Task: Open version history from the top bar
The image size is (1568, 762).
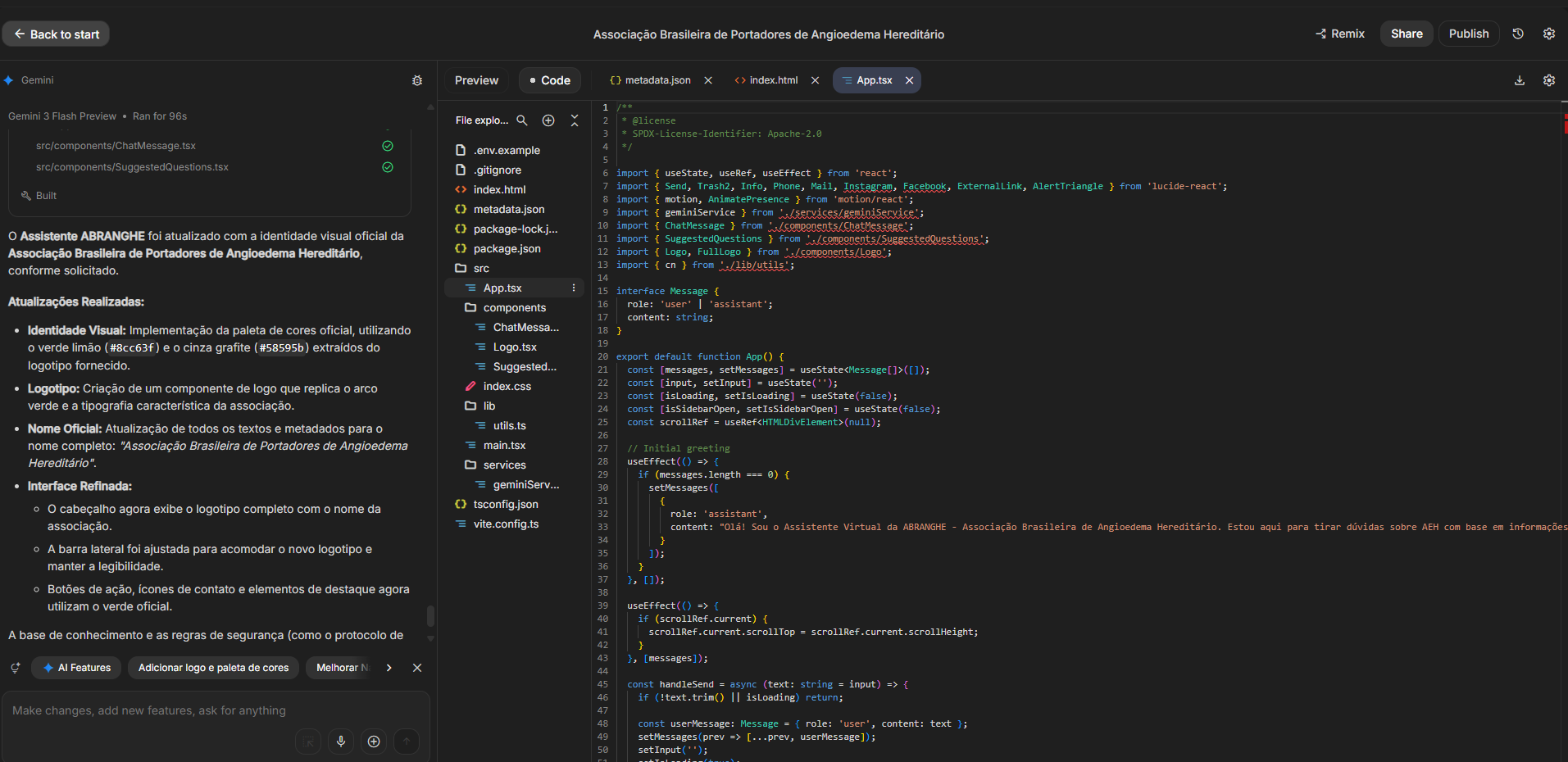Action: pos(1516,34)
